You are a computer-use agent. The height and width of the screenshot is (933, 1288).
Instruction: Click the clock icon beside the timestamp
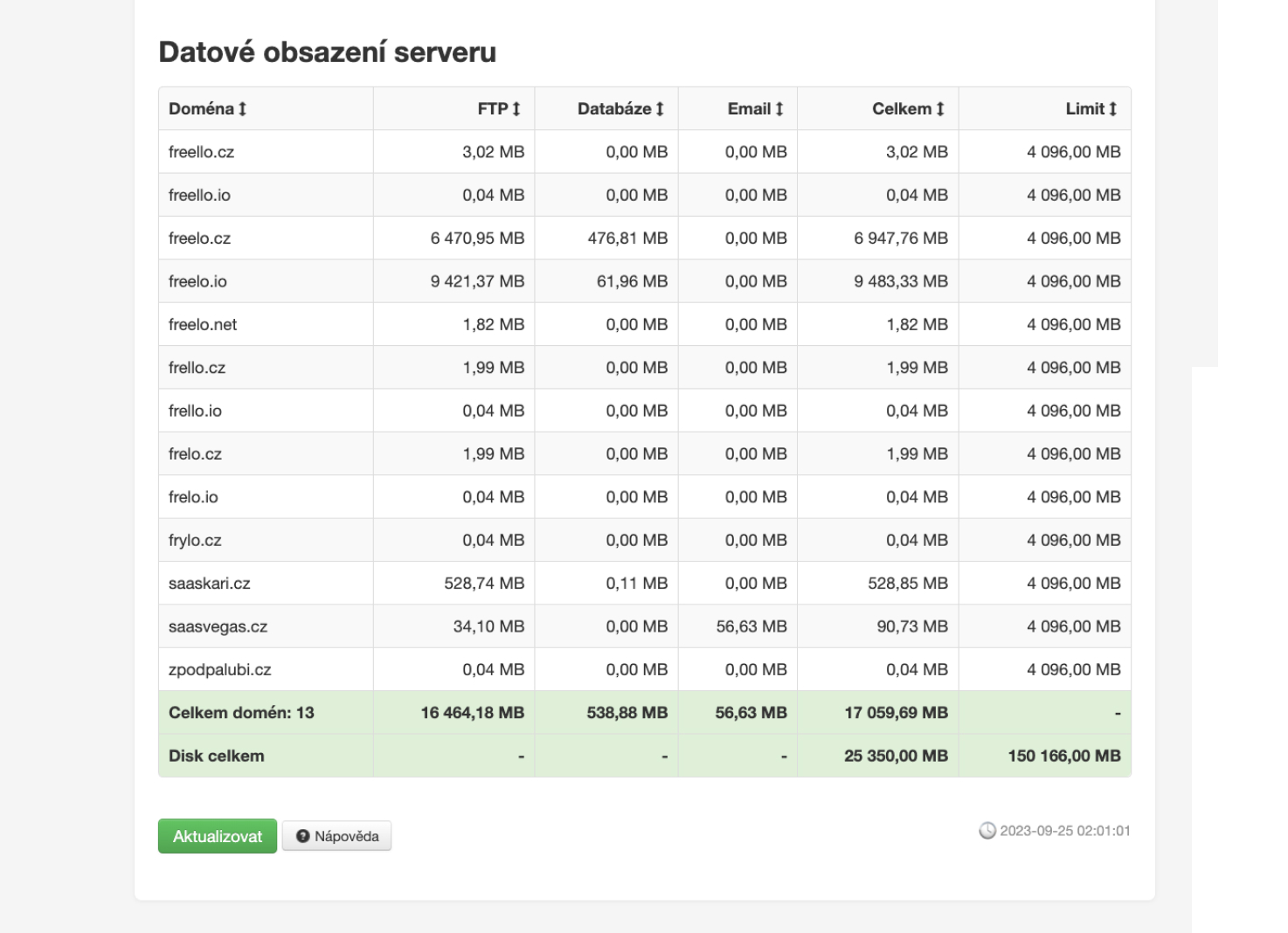point(987,831)
